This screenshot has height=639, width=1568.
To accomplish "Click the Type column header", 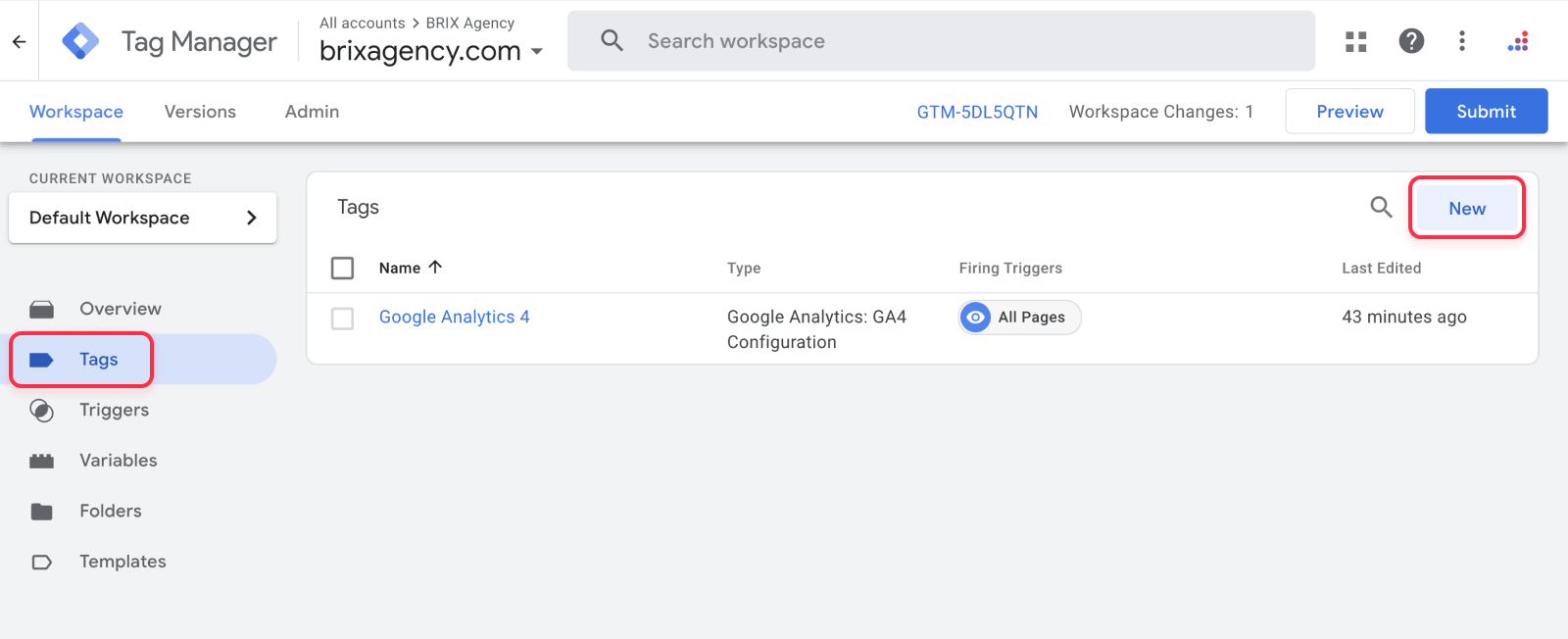I will (744, 268).
